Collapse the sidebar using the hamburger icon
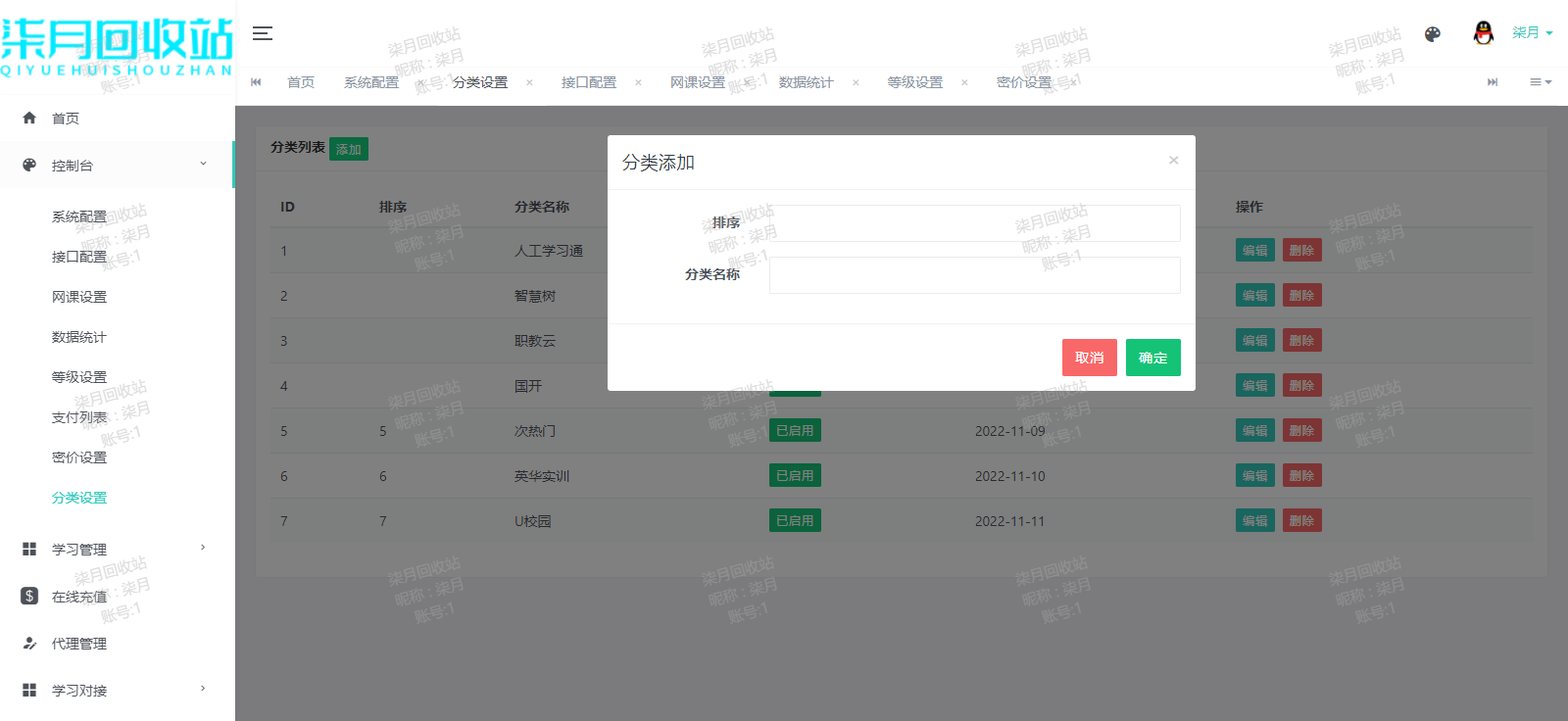1568x721 pixels. click(262, 33)
